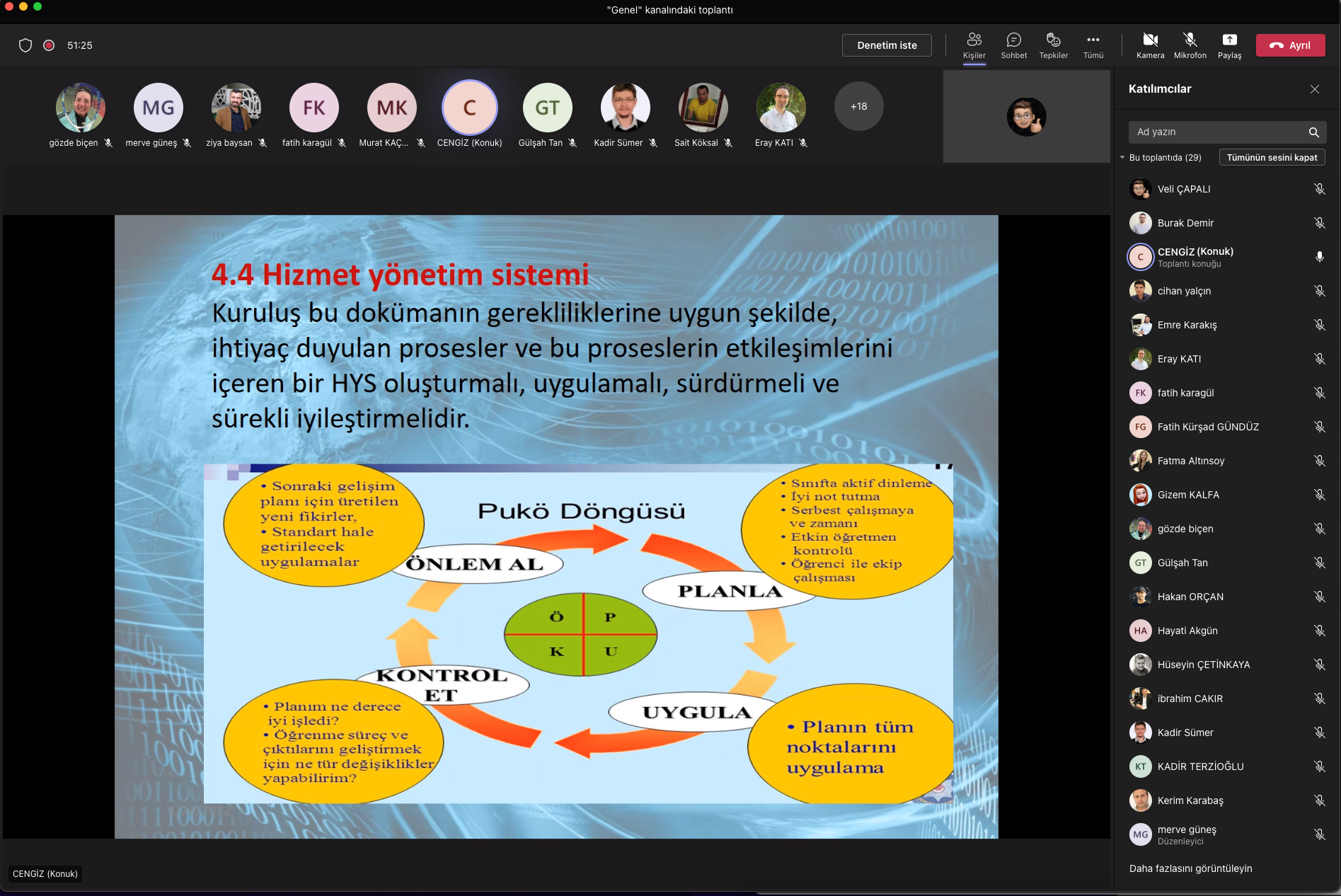This screenshot has width=1341, height=896.
Task: Collapse the Bu toplantıda (29) section
Action: pos(1122,158)
